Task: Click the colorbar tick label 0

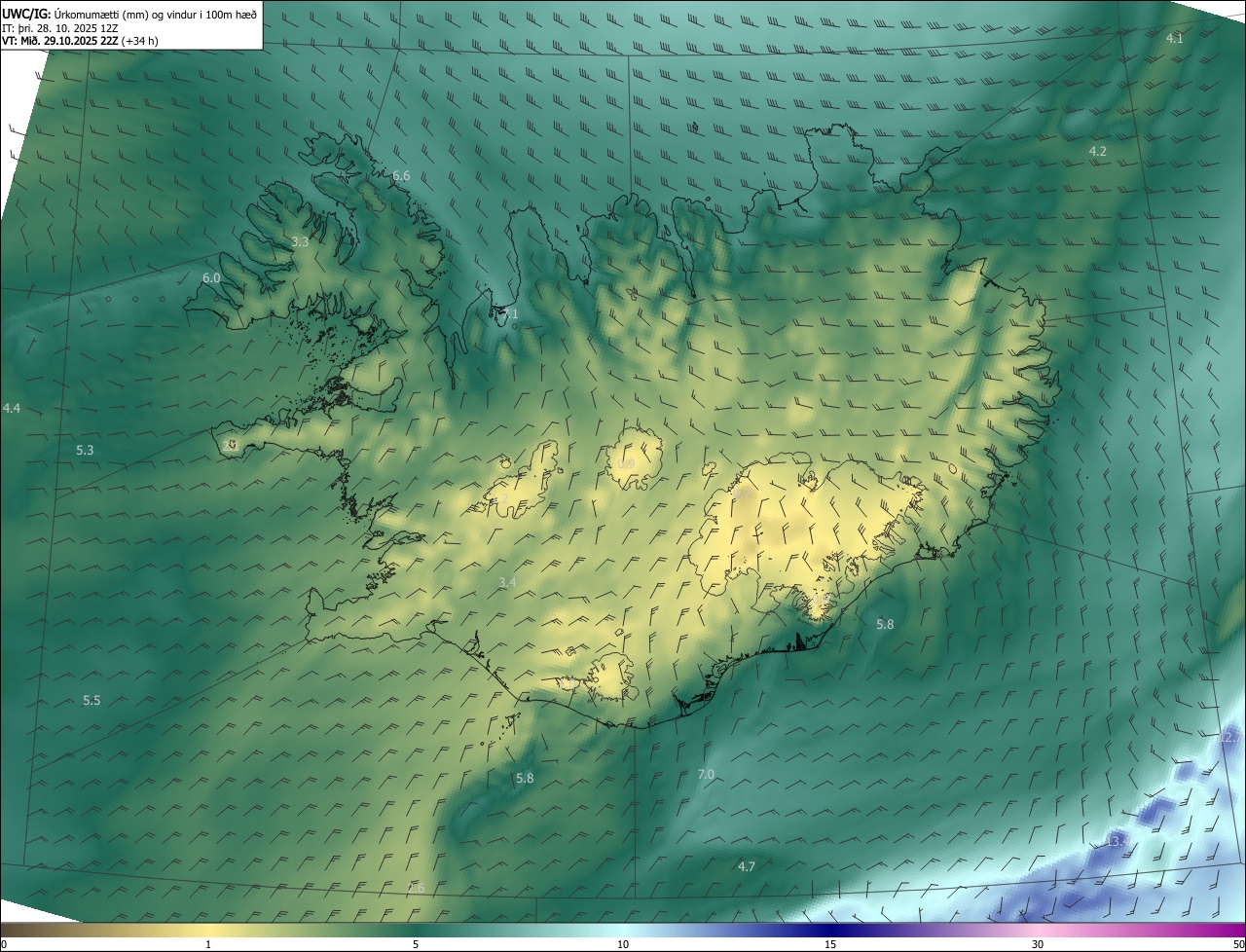Action: click(3, 944)
